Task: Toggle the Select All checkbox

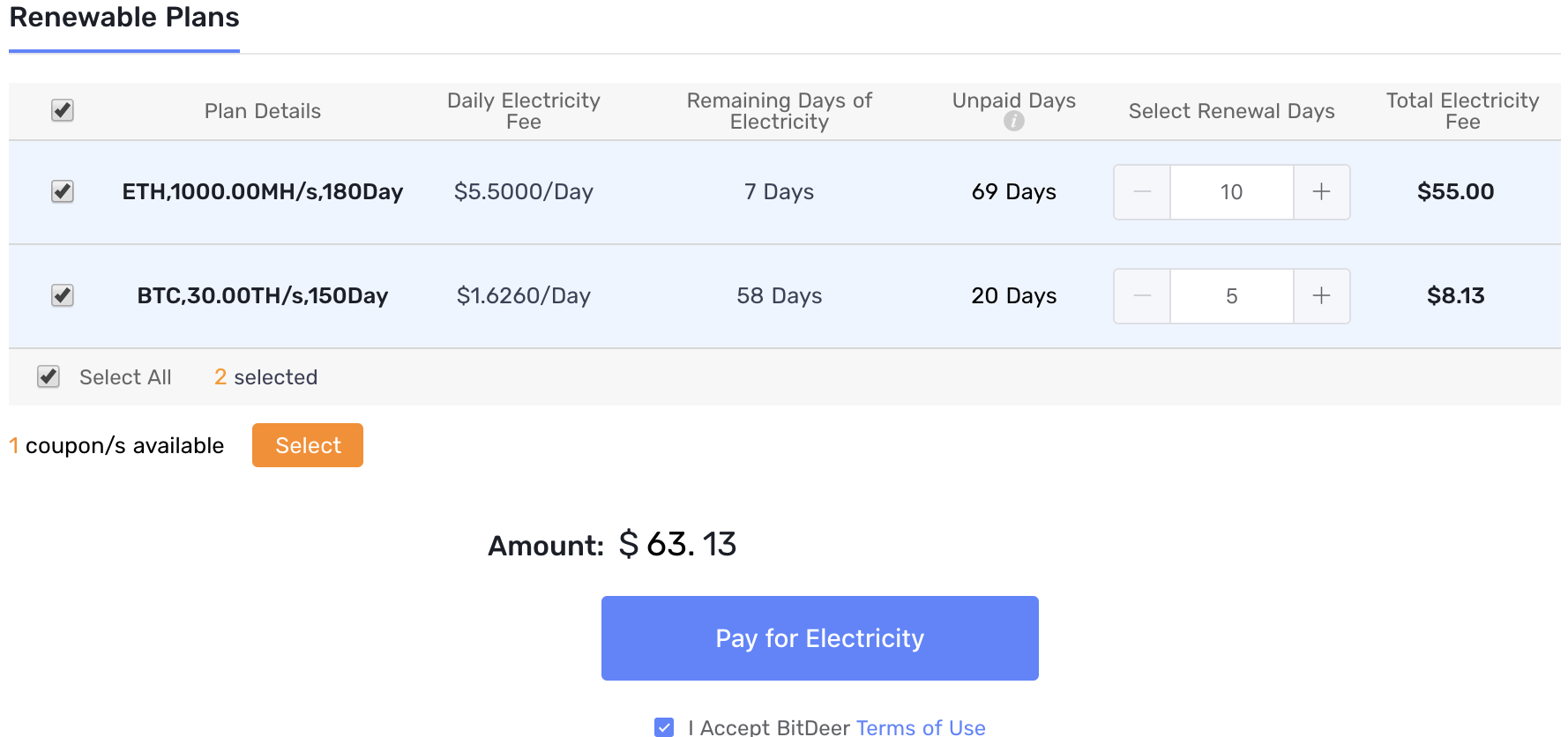Action: click(x=49, y=376)
